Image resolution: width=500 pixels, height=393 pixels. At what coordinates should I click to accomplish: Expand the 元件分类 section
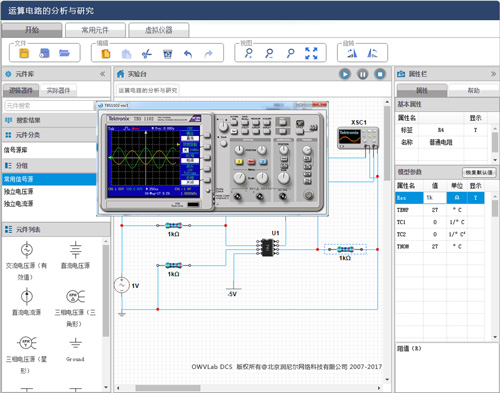49,135
